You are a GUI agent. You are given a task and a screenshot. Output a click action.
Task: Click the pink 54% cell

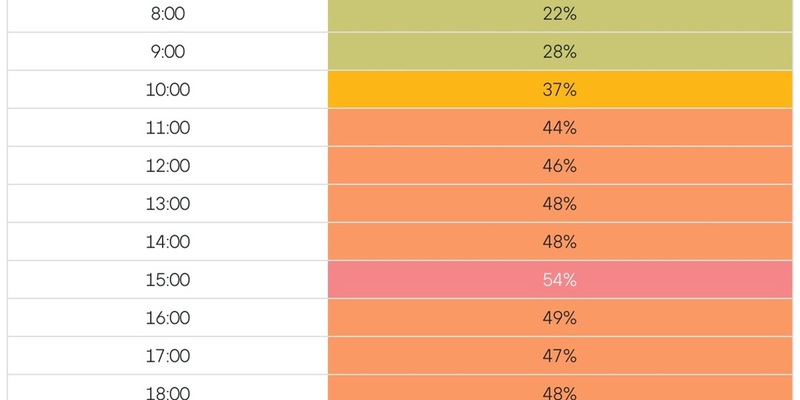[560, 280]
